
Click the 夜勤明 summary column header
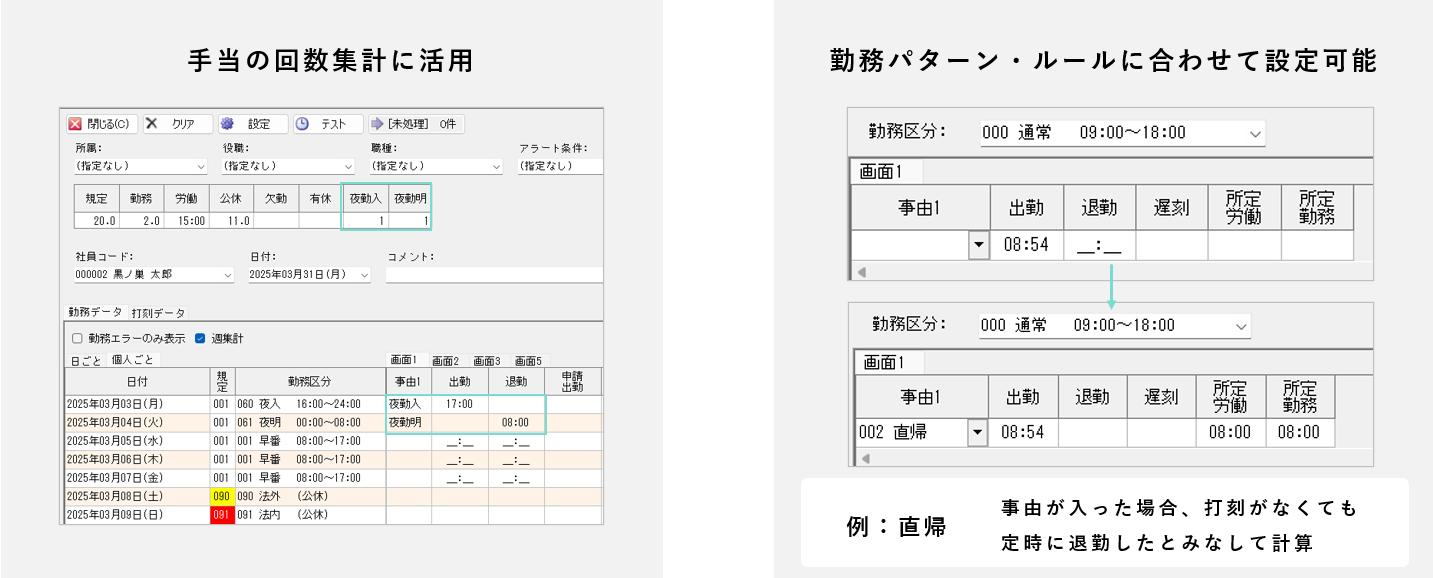pyautogui.click(x=410, y=198)
